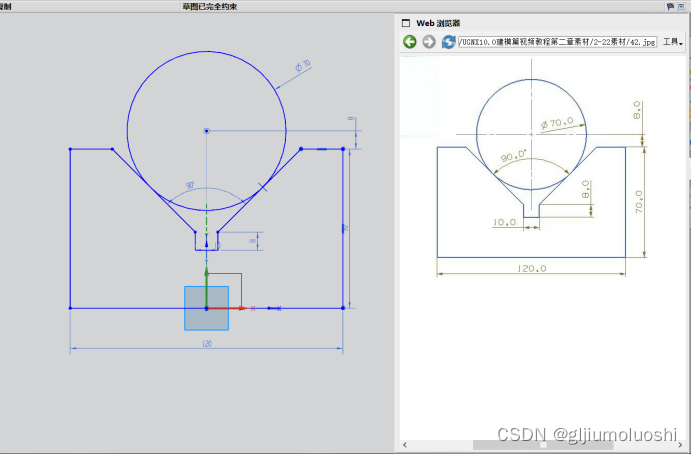Open the 工具 tools dropdown

(x=673, y=42)
